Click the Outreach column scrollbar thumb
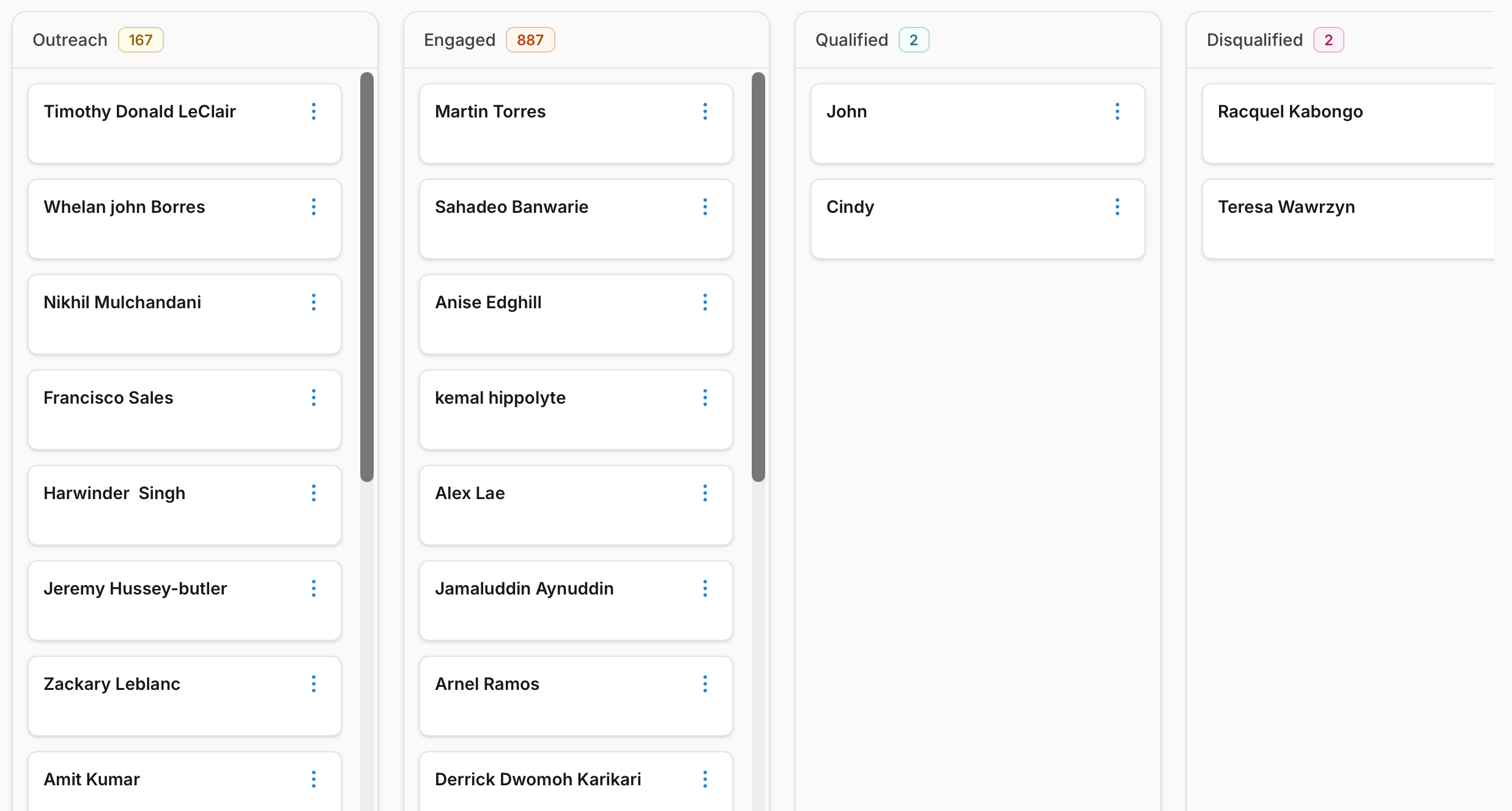The image size is (1512, 811). pyautogui.click(x=367, y=276)
